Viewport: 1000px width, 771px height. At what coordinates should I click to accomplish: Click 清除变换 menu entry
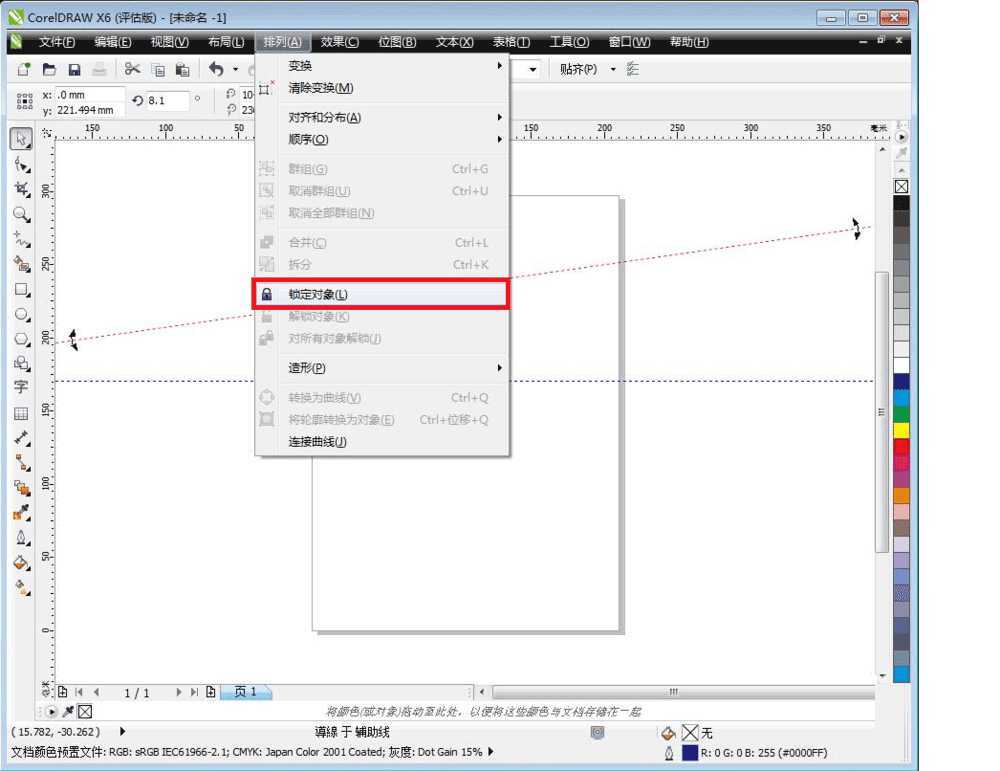(320, 88)
